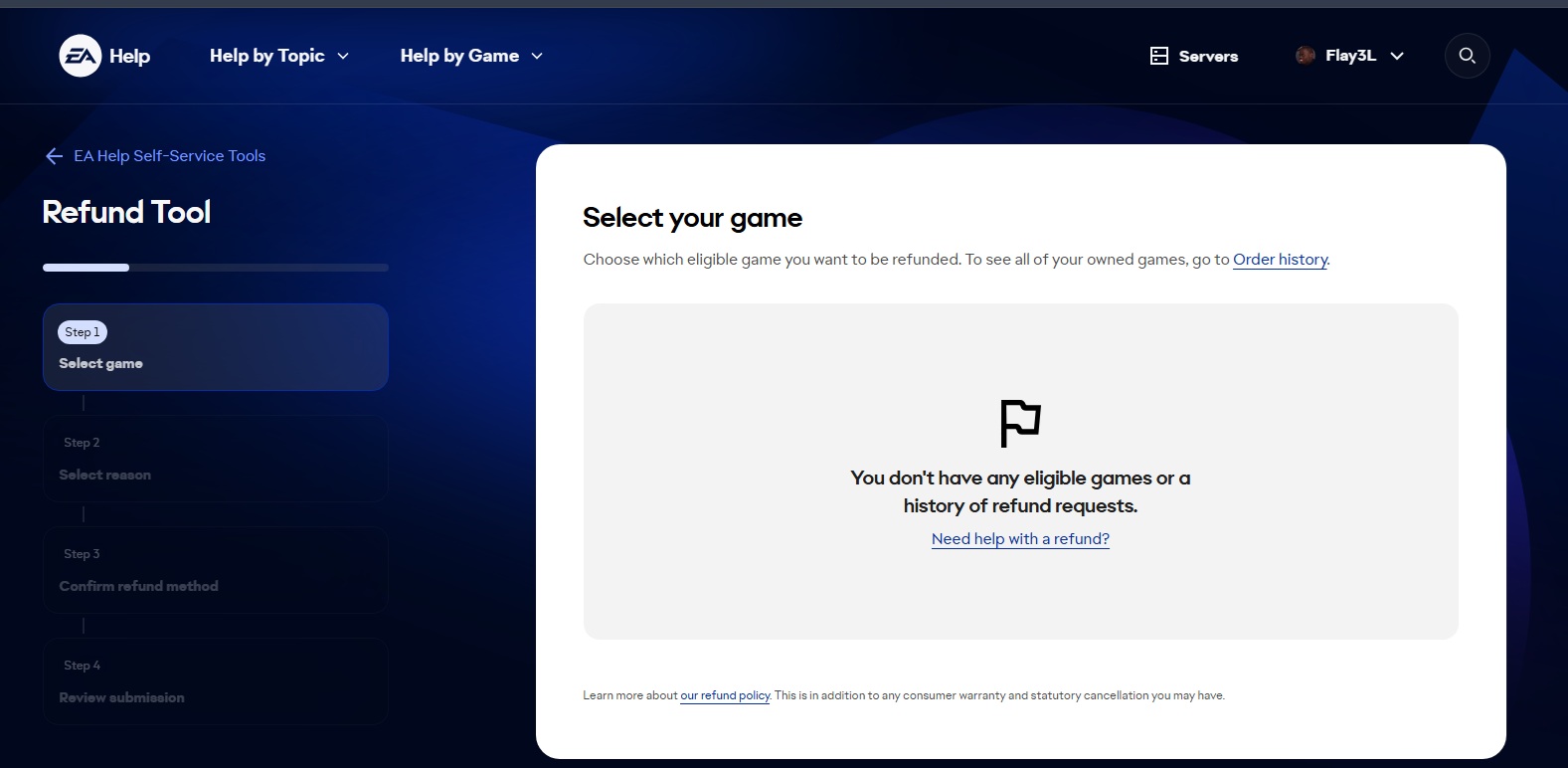Click the Flay3L profile avatar

(1306, 56)
